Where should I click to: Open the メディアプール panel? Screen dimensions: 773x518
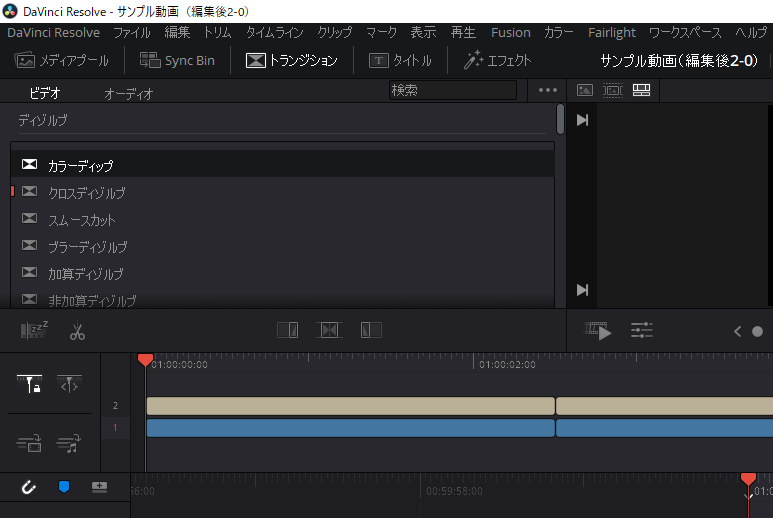coord(62,61)
